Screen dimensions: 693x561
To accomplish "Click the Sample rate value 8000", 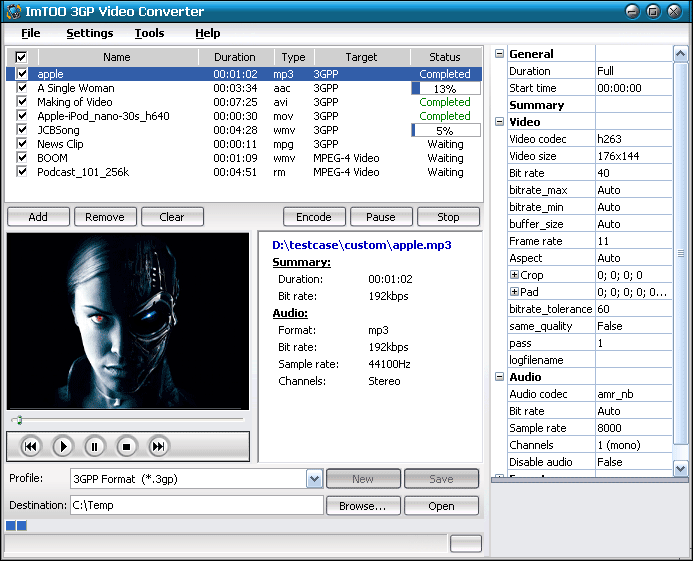I will pos(609,428).
